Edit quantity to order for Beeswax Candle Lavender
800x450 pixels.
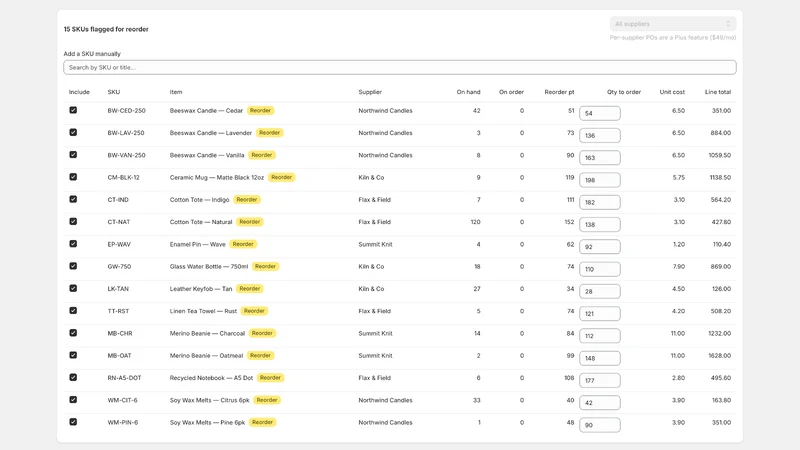point(599,135)
